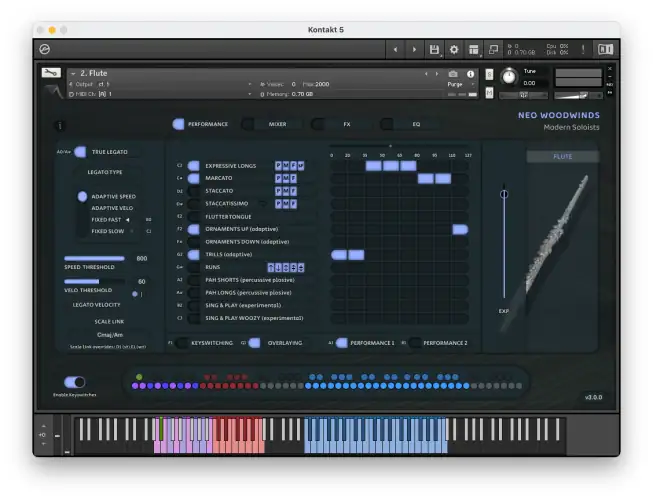
Task: Open the workspace layout panel icon
Action: (x=474, y=50)
